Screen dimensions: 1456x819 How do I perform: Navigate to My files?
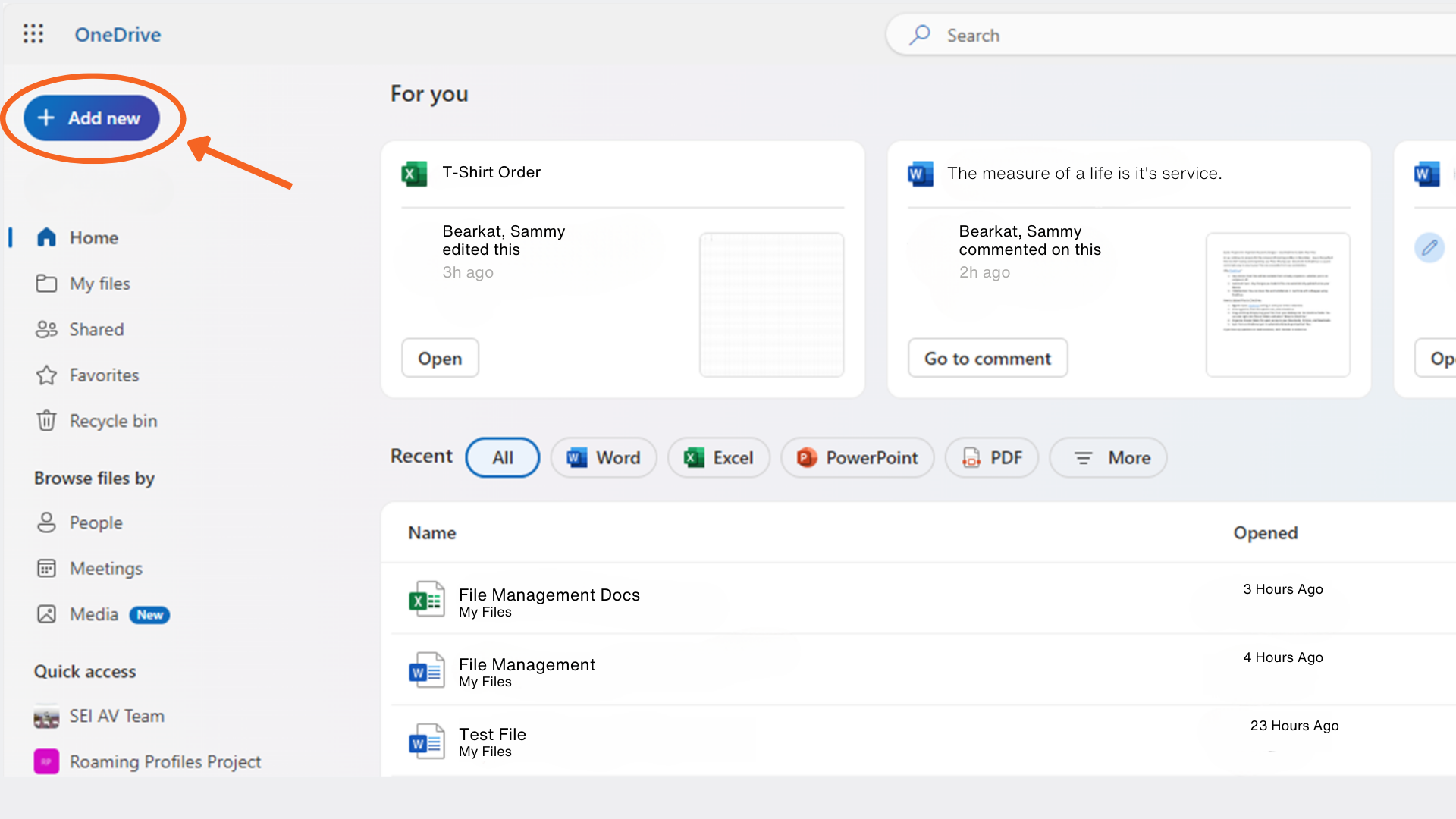click(x=99, y=283)
